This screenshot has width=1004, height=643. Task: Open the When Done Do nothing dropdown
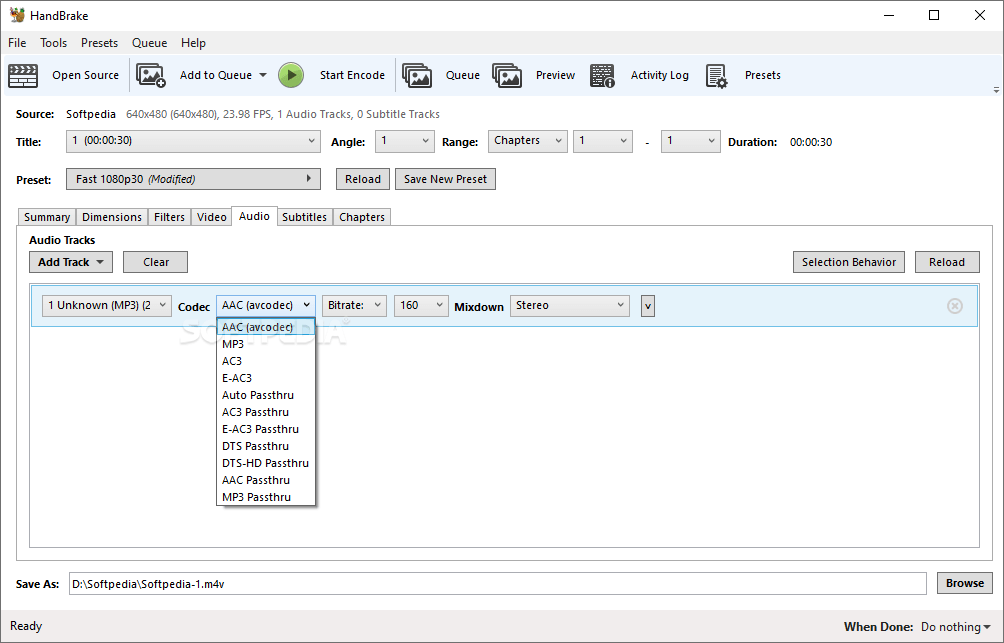pyautogui.click(x=955, y=627)
